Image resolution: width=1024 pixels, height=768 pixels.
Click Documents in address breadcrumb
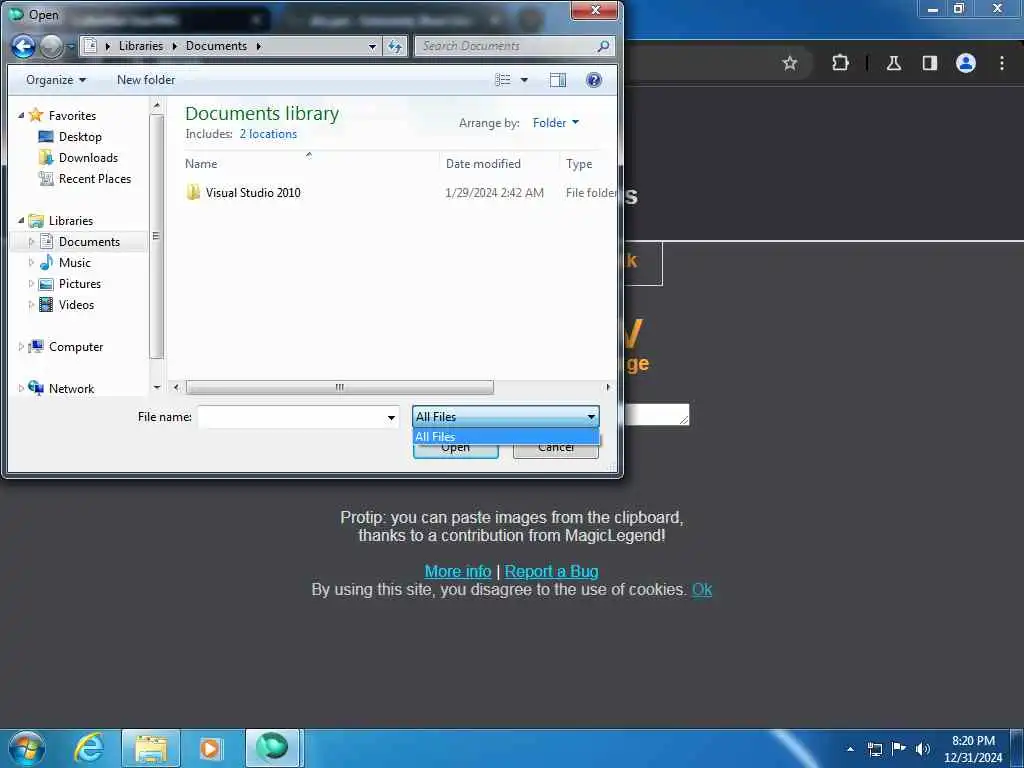coord(216,46)
